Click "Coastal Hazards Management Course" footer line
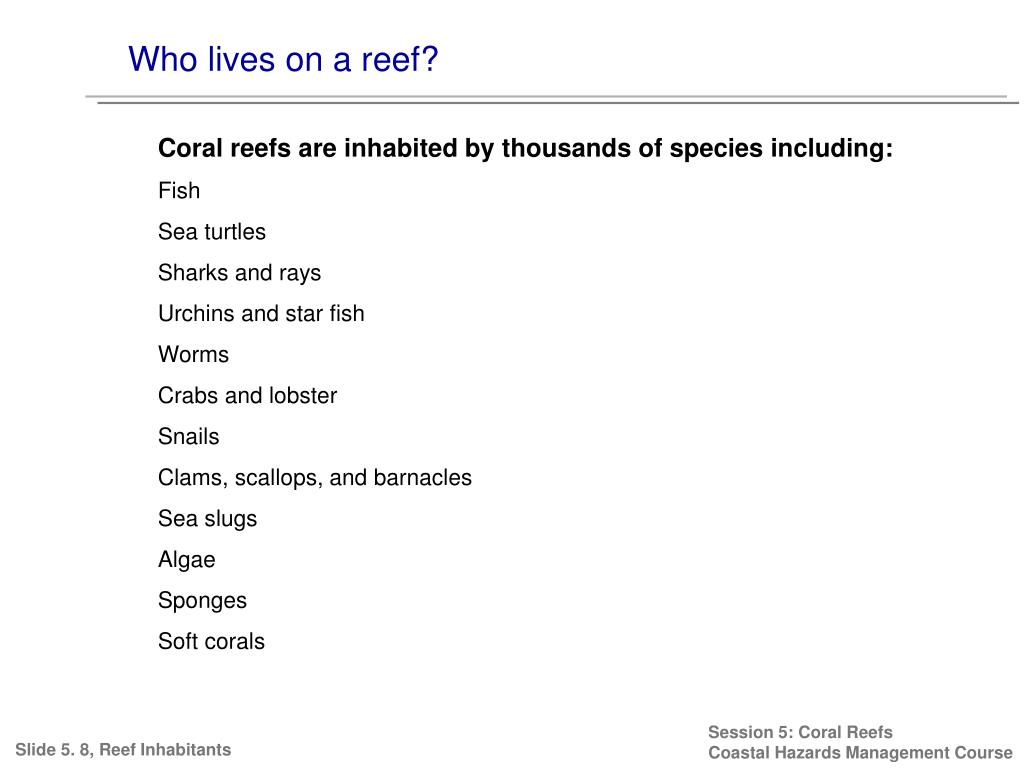This screenshot has height=768, width=1024. (860, 753)
